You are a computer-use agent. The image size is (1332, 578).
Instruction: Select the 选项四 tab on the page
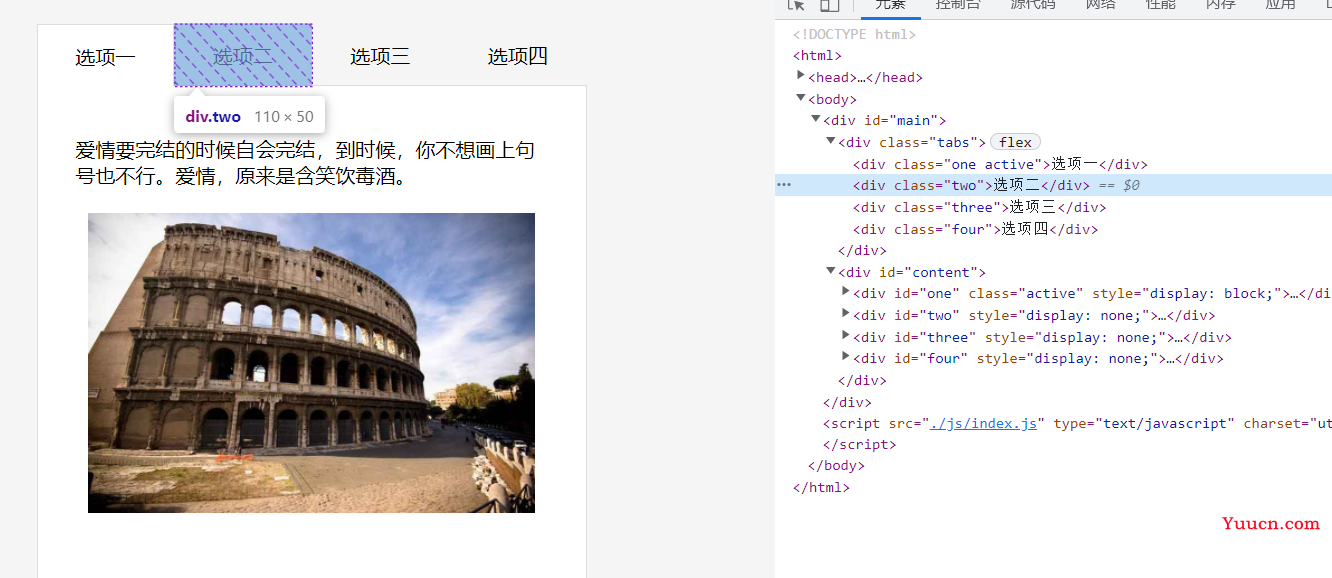pos(518,56)
